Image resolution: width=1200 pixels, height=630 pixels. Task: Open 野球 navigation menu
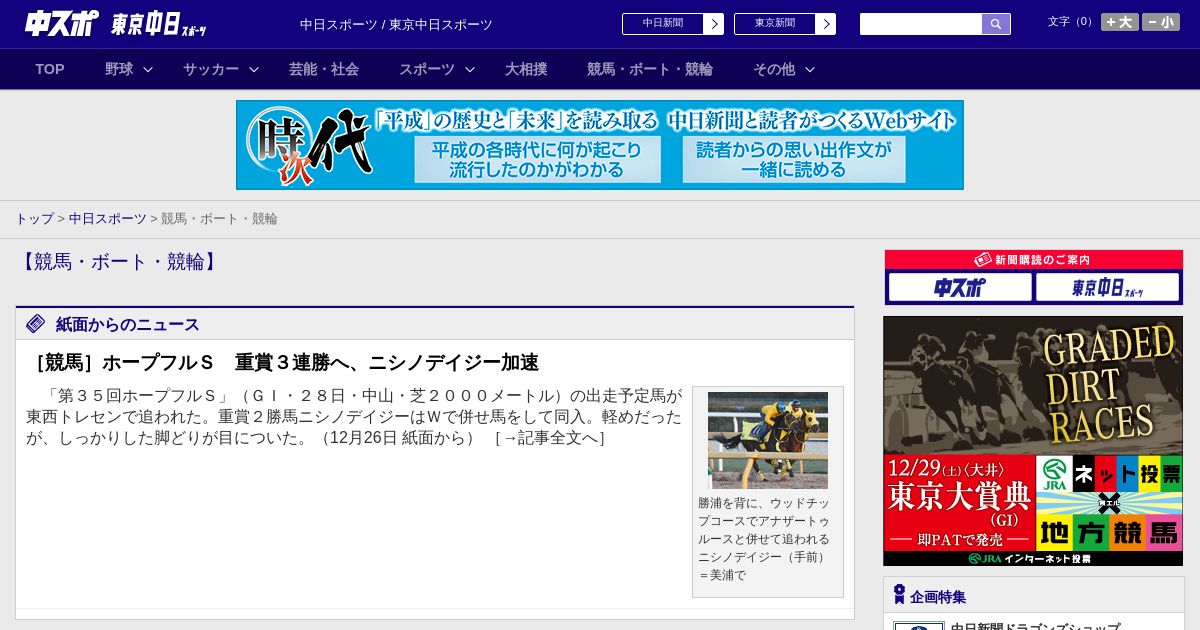coord(119,69)
